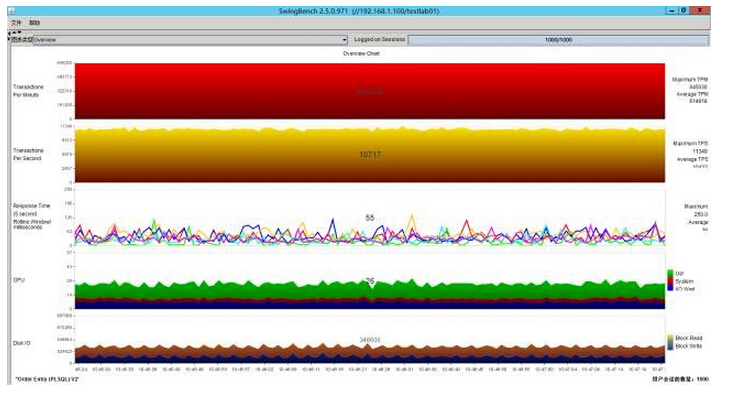Image resolution: width=738 pixels, height=402 pixels.
Task: Click the 'Average TPS' label
Action: point(692,159)
